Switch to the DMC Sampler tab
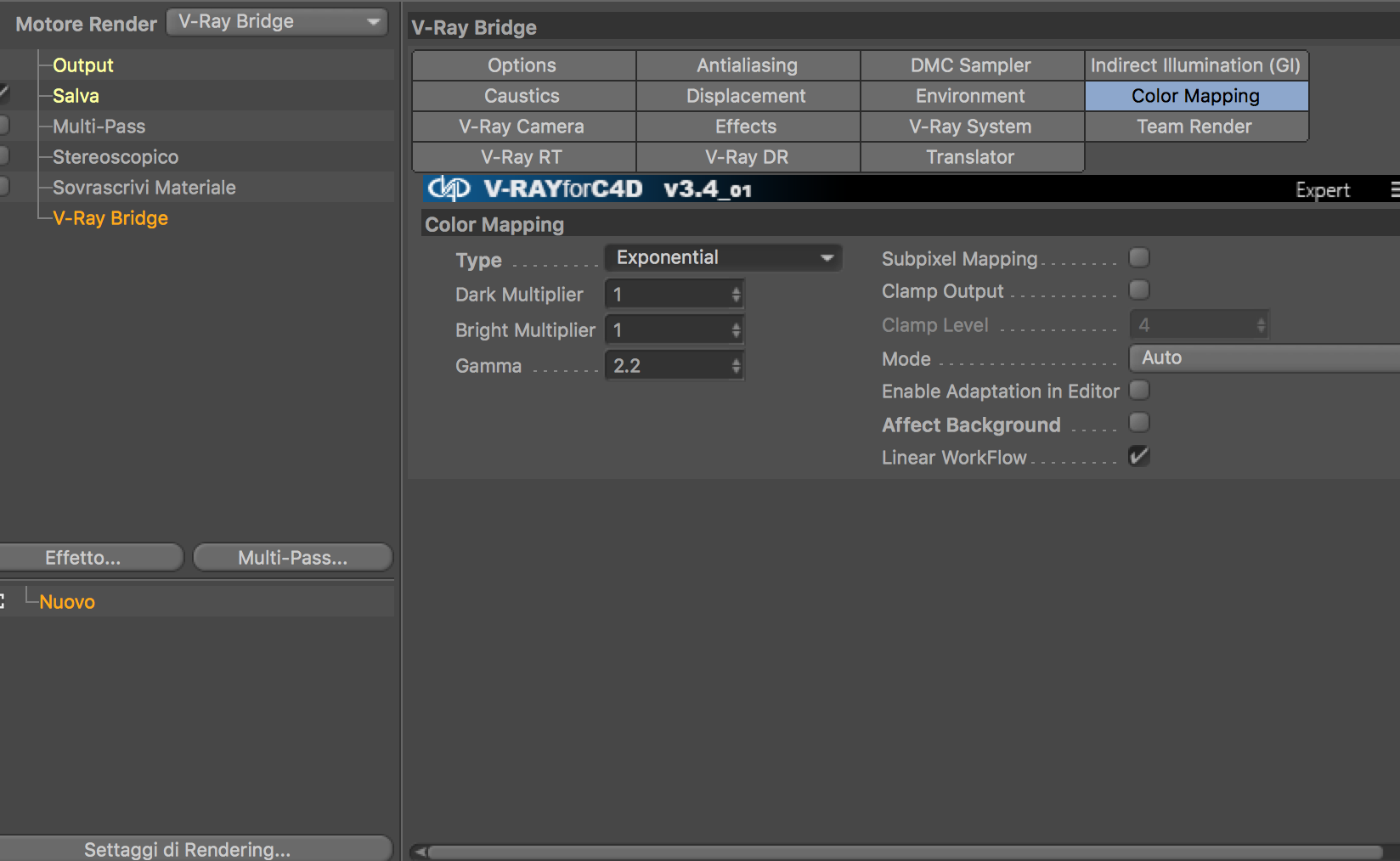 point(972,65)
